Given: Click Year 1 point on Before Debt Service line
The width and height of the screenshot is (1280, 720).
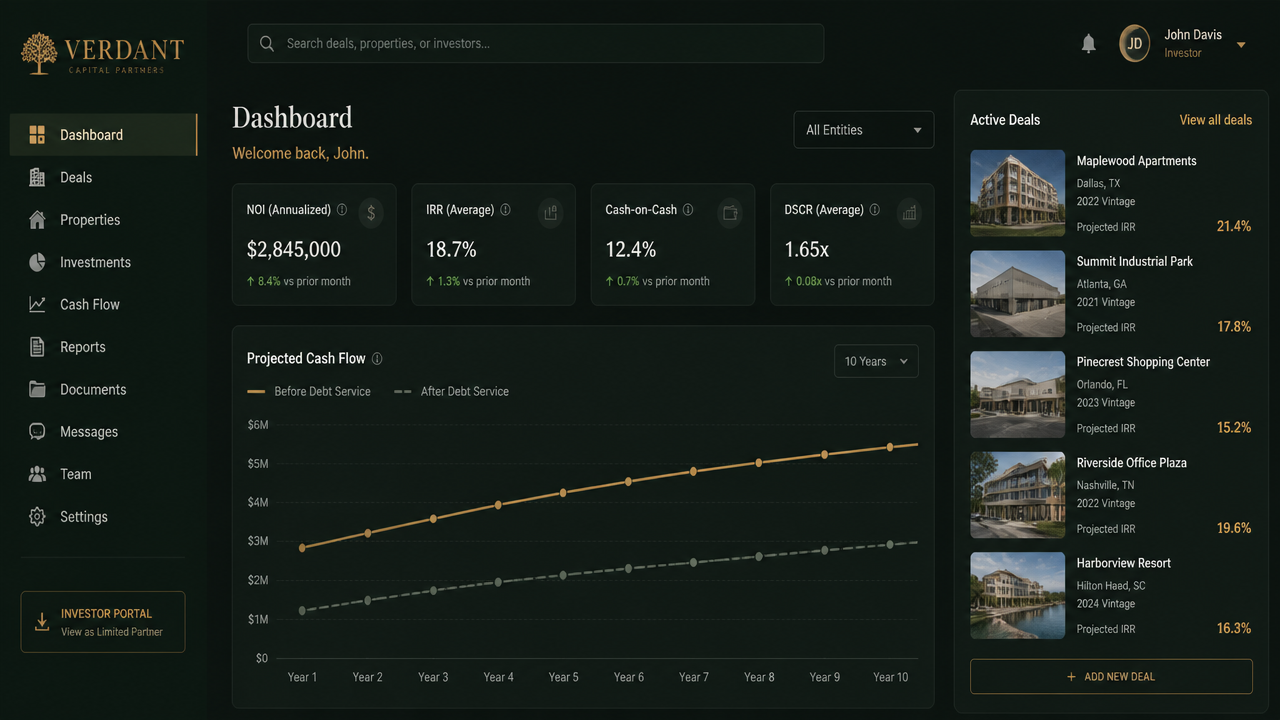Looking at the screenshot, I should tap(302, 548).
